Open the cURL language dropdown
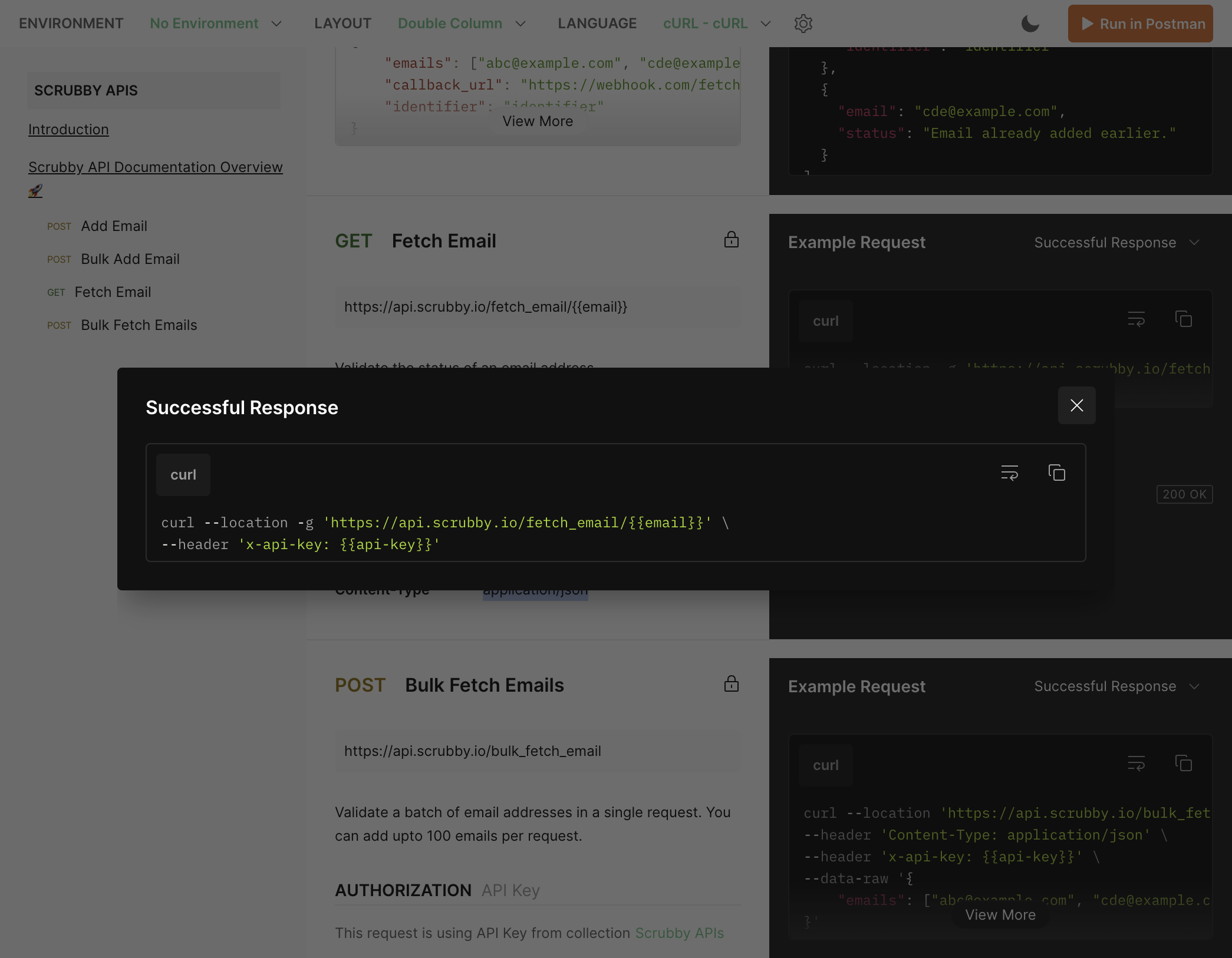The width and height of the screenshot is (1232, 958). tap(717, 24)
